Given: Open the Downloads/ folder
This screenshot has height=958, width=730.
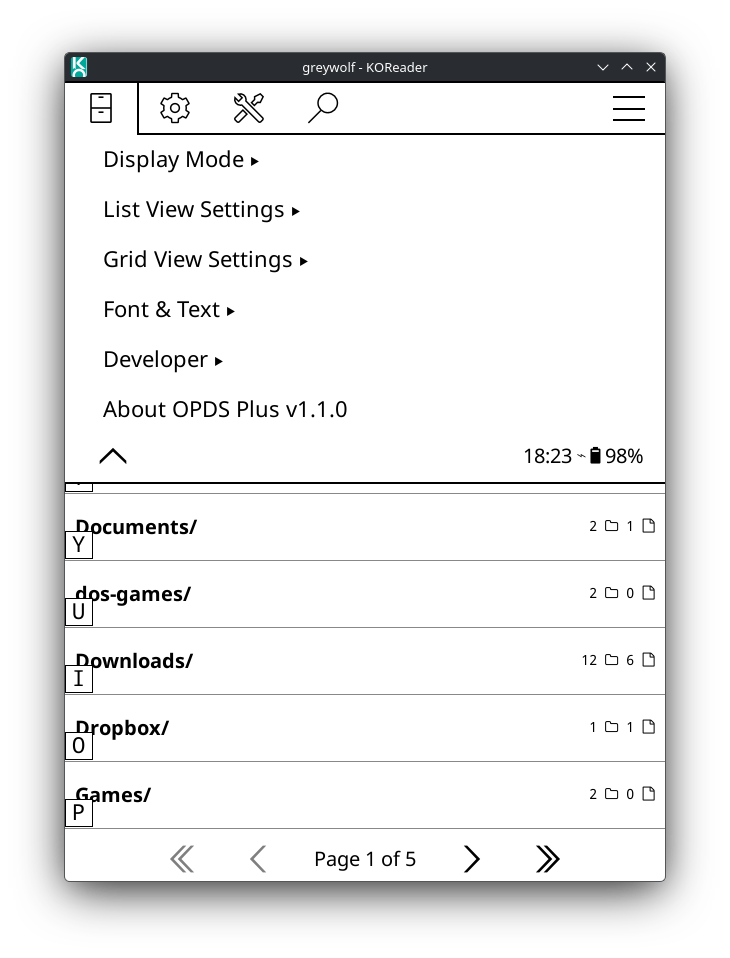Looking at the screenshot, I should click(x=365, y=661).
